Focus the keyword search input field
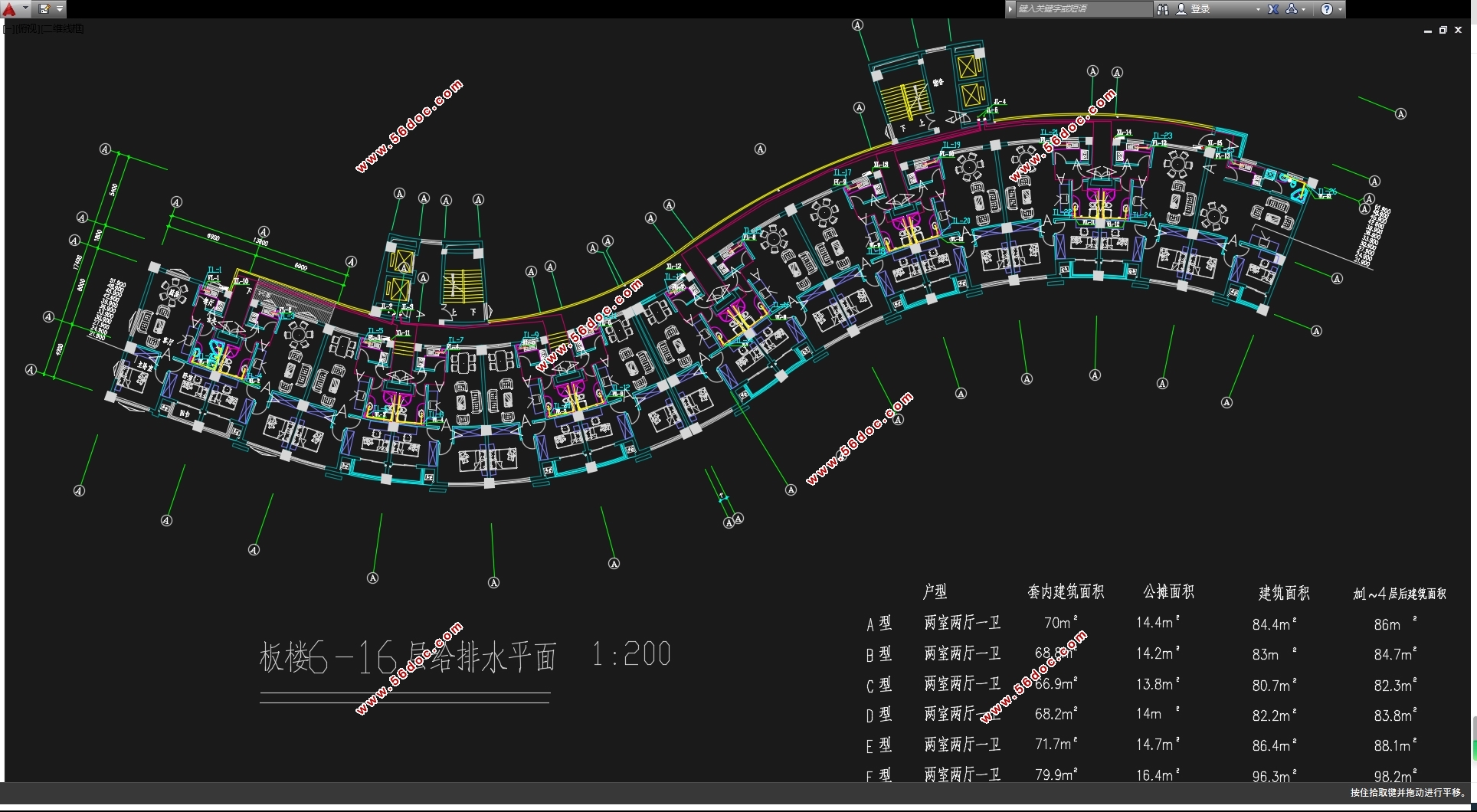This screenshot has height=812, width=1477. [x=1083, y=9]
